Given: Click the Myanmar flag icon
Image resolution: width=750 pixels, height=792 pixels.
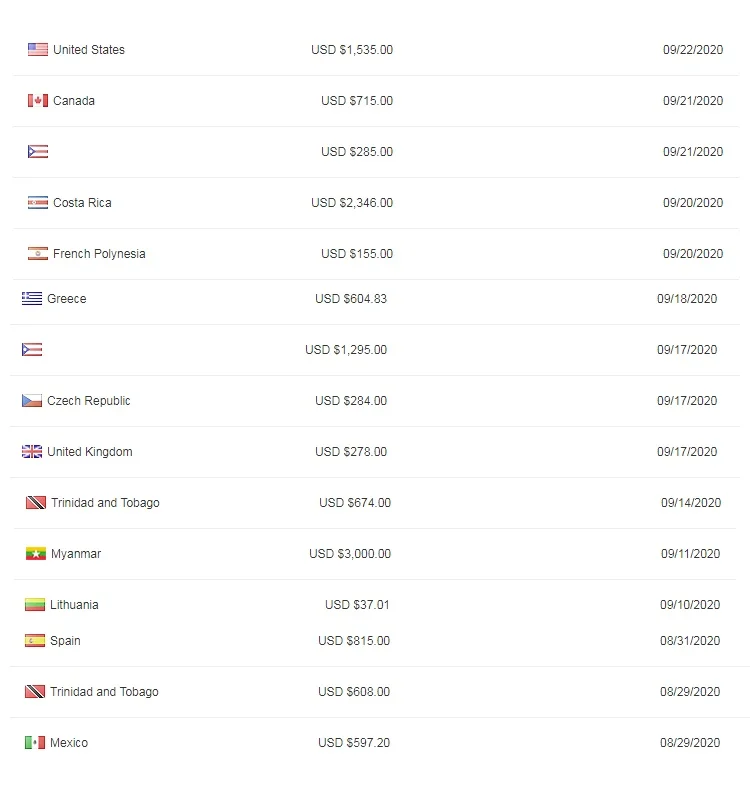Looking at the screenshot, I should pyautogui.click(x=36, y=554).
